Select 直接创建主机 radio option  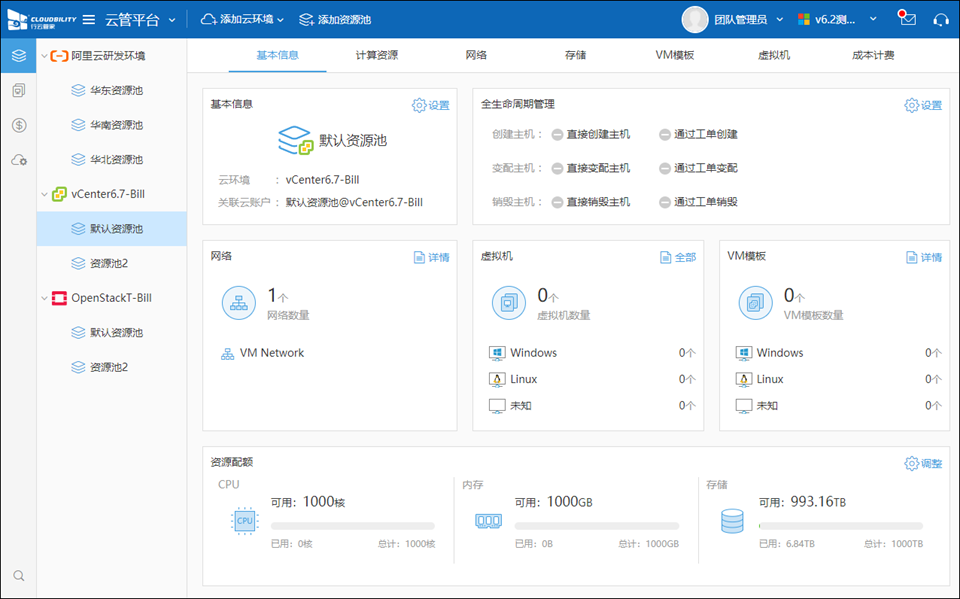(557, 134)
